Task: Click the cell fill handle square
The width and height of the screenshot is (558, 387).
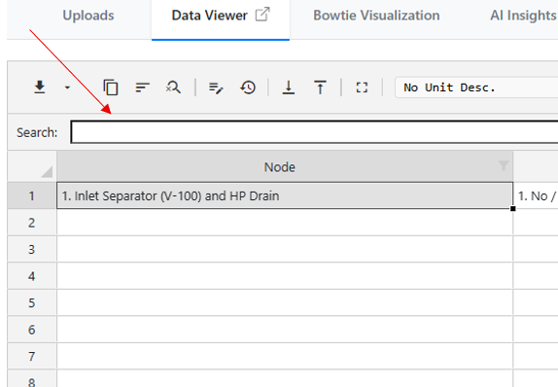Action: coord(513,209)
